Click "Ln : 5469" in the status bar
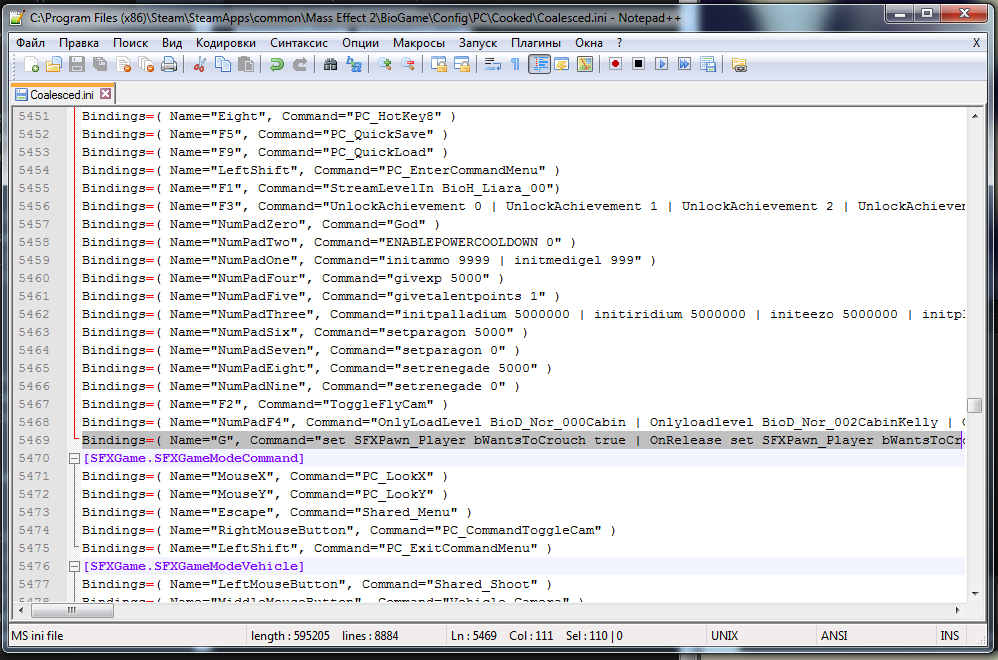The width and height of the screenshot is (998, 660). (474, 636)
